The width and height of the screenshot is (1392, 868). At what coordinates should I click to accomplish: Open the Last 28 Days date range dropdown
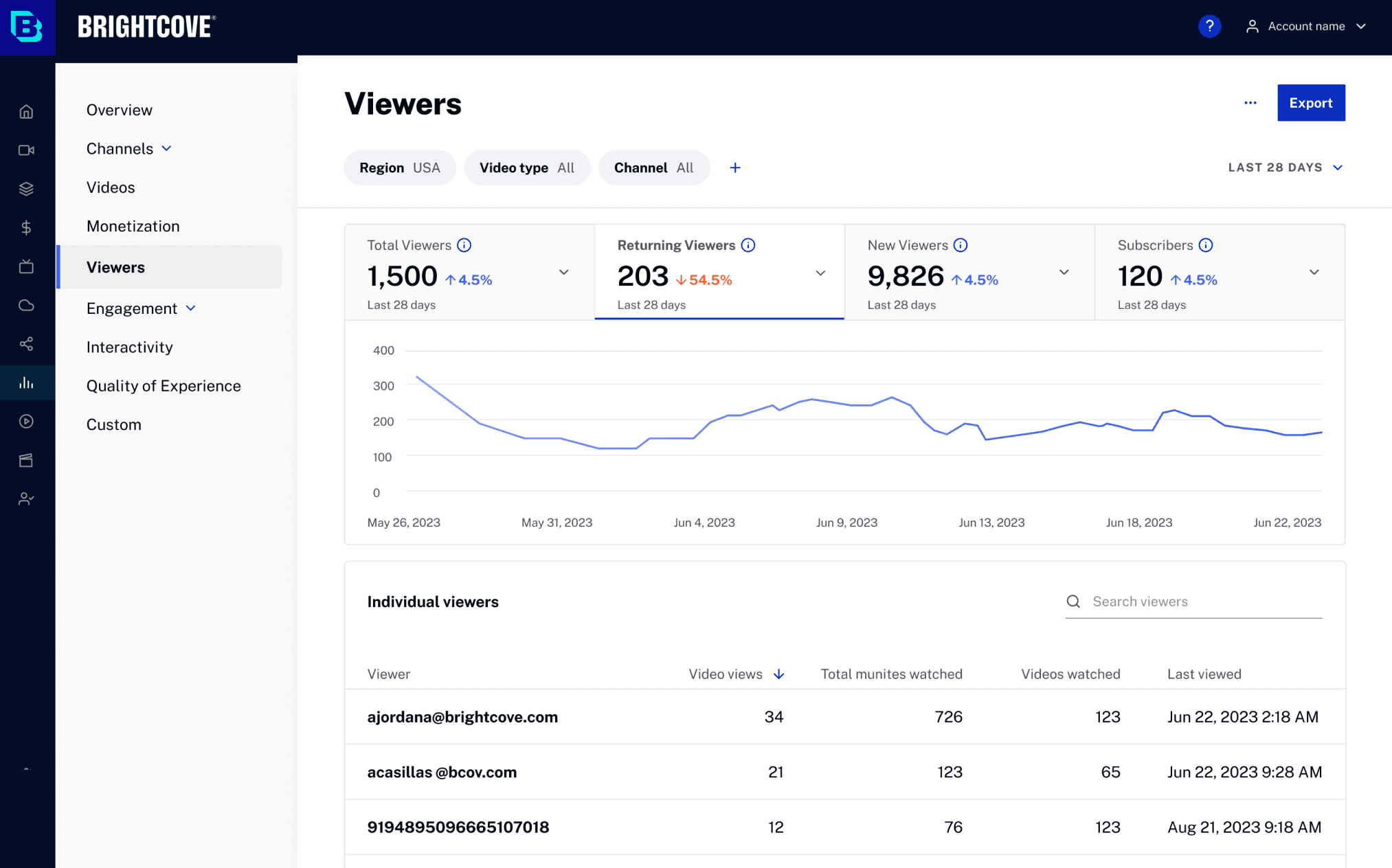(x=1286, y=168)
